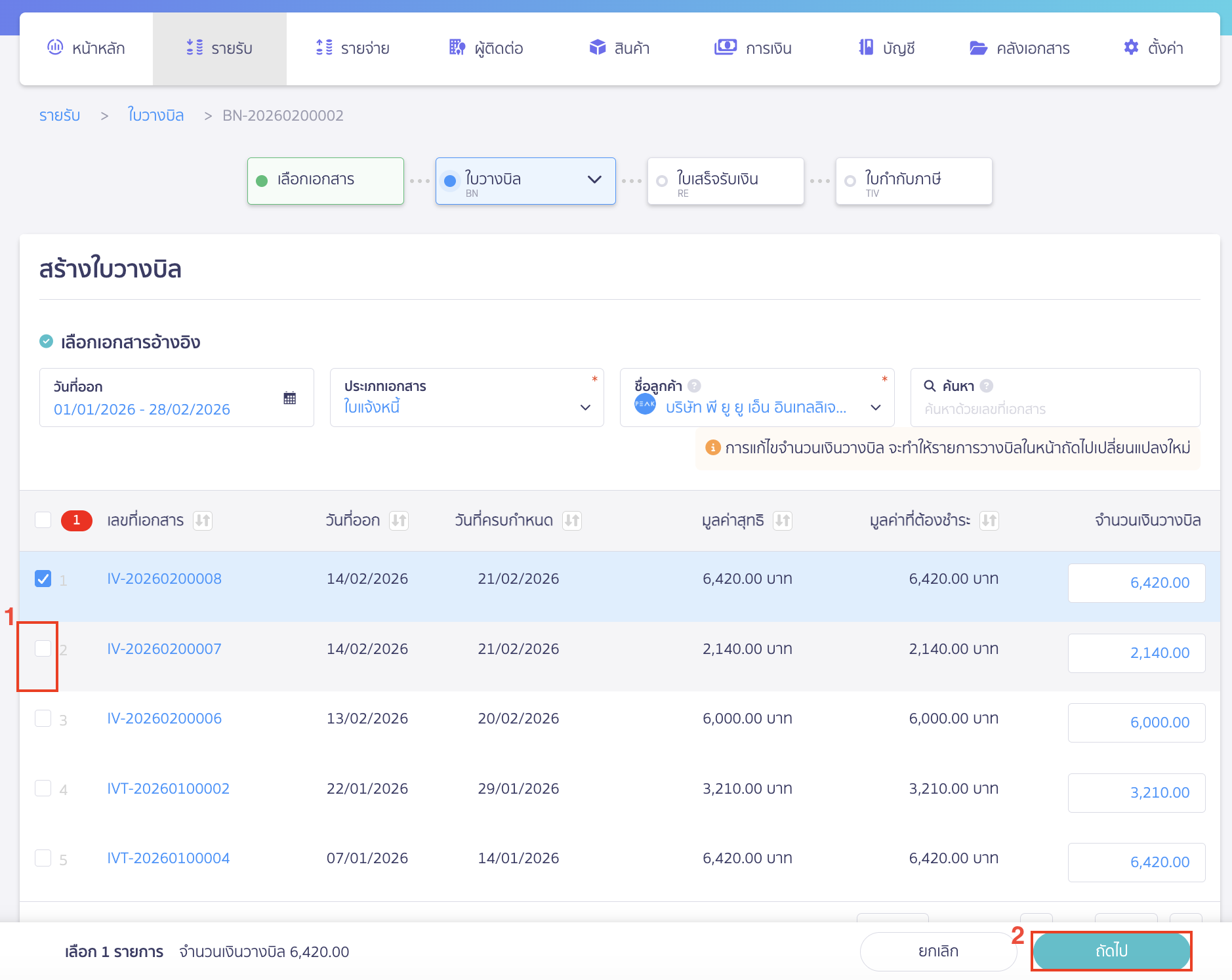This screenshot has width=1232, height=980.
Task: Click the calendar icon in date field
Action: [289, 398]
